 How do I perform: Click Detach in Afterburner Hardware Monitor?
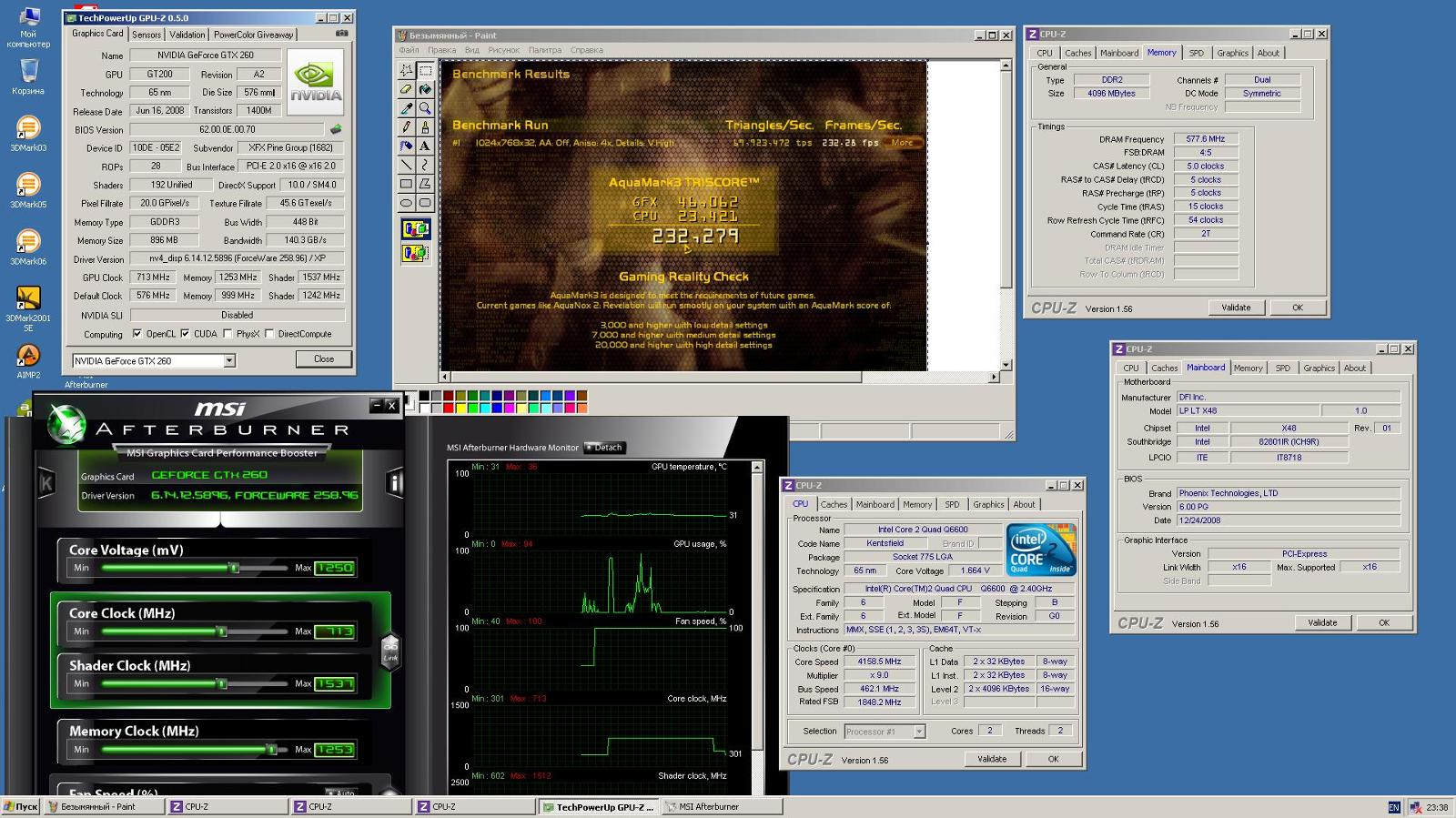(604, 448)
